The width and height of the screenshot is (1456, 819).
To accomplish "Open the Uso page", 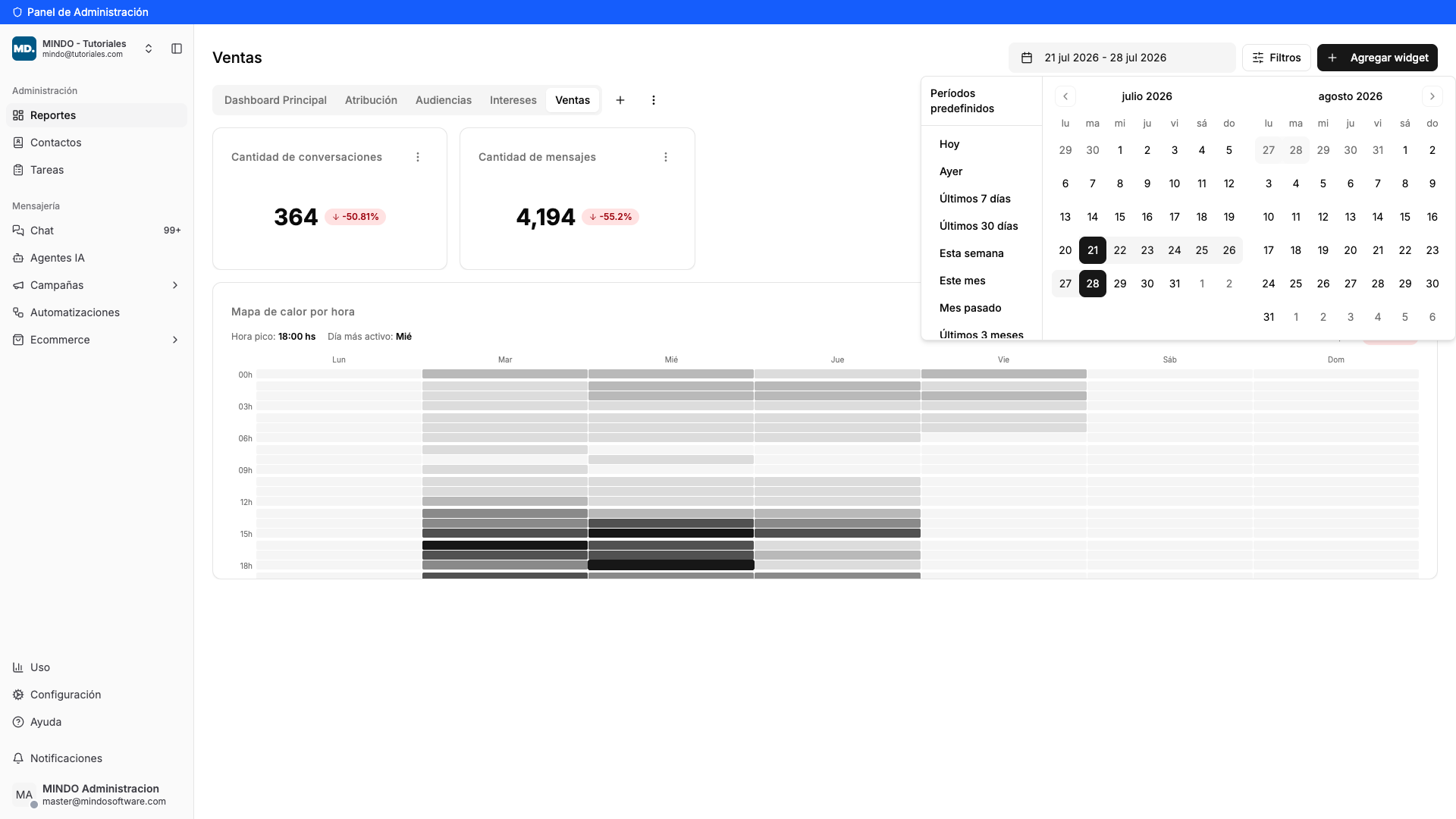I will pos(96,667).
